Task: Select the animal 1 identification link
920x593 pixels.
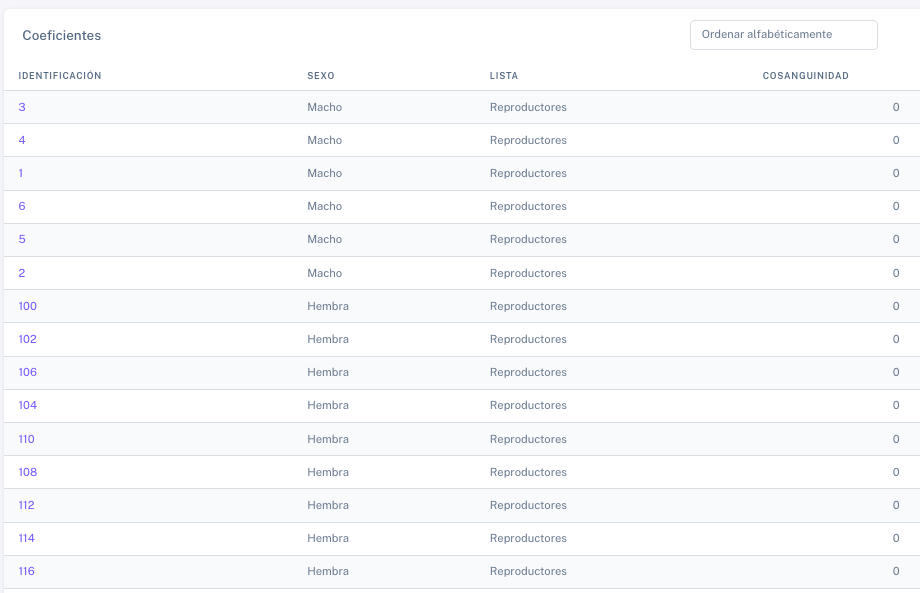Action: pos(21,173)
